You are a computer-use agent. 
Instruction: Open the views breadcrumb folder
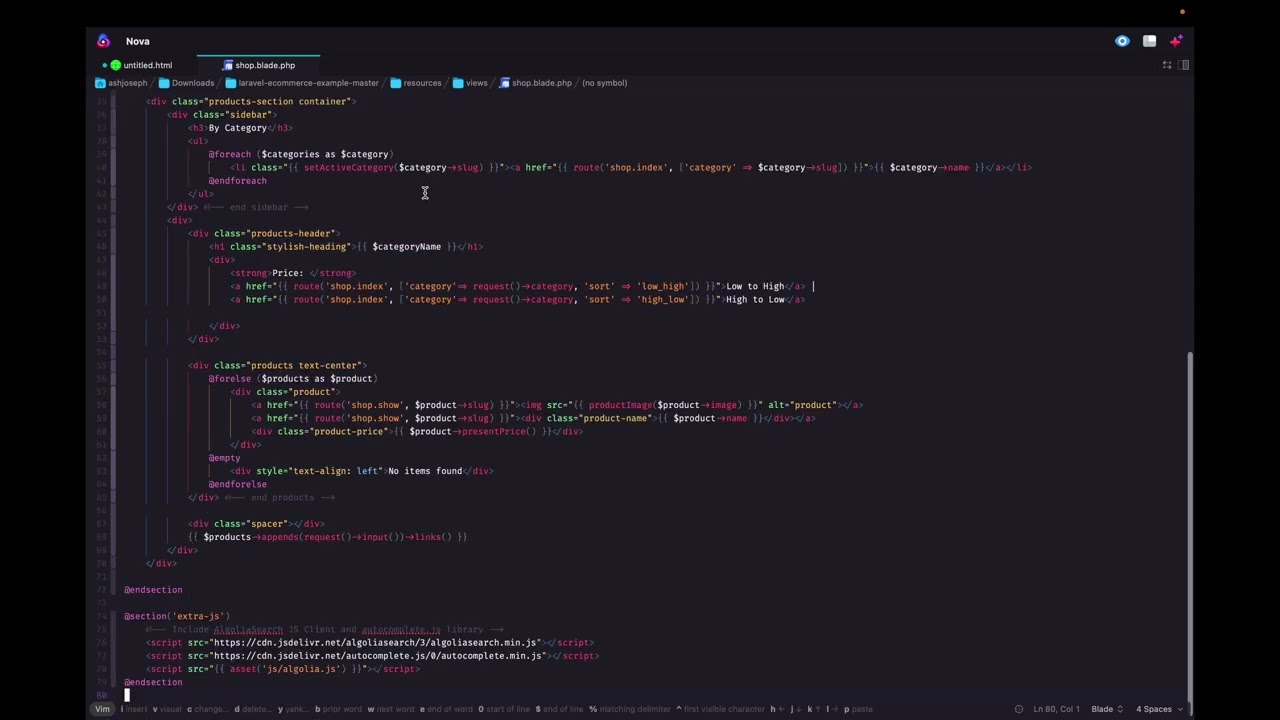tap(470, 83)
